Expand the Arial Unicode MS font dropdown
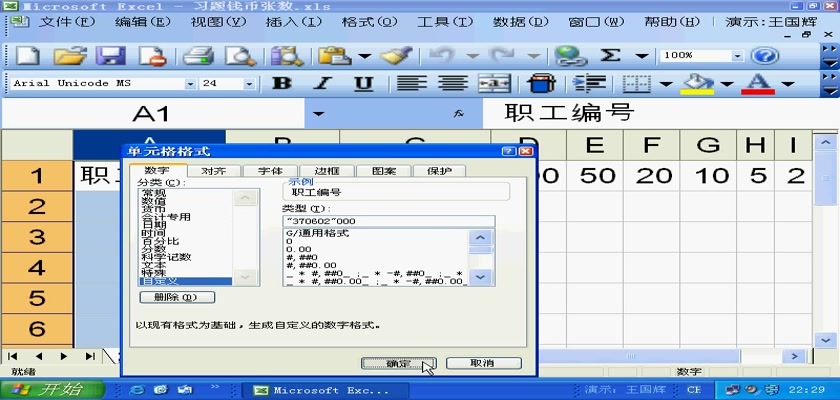This screenshot has height=400, width=840. (190, 84)
